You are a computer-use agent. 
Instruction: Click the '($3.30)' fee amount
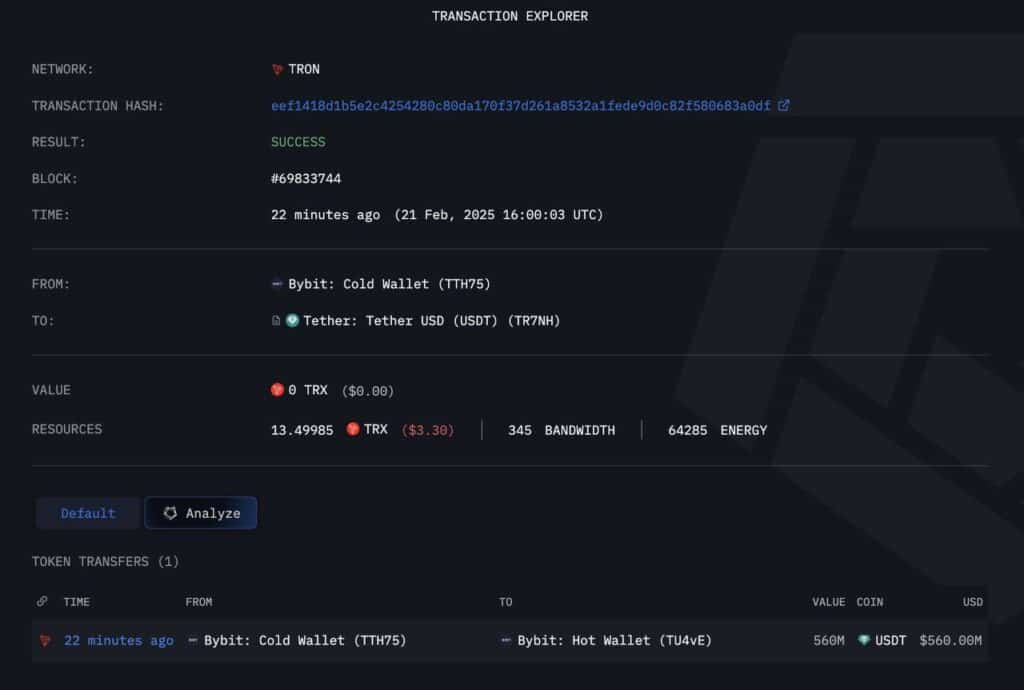point(428,430)
